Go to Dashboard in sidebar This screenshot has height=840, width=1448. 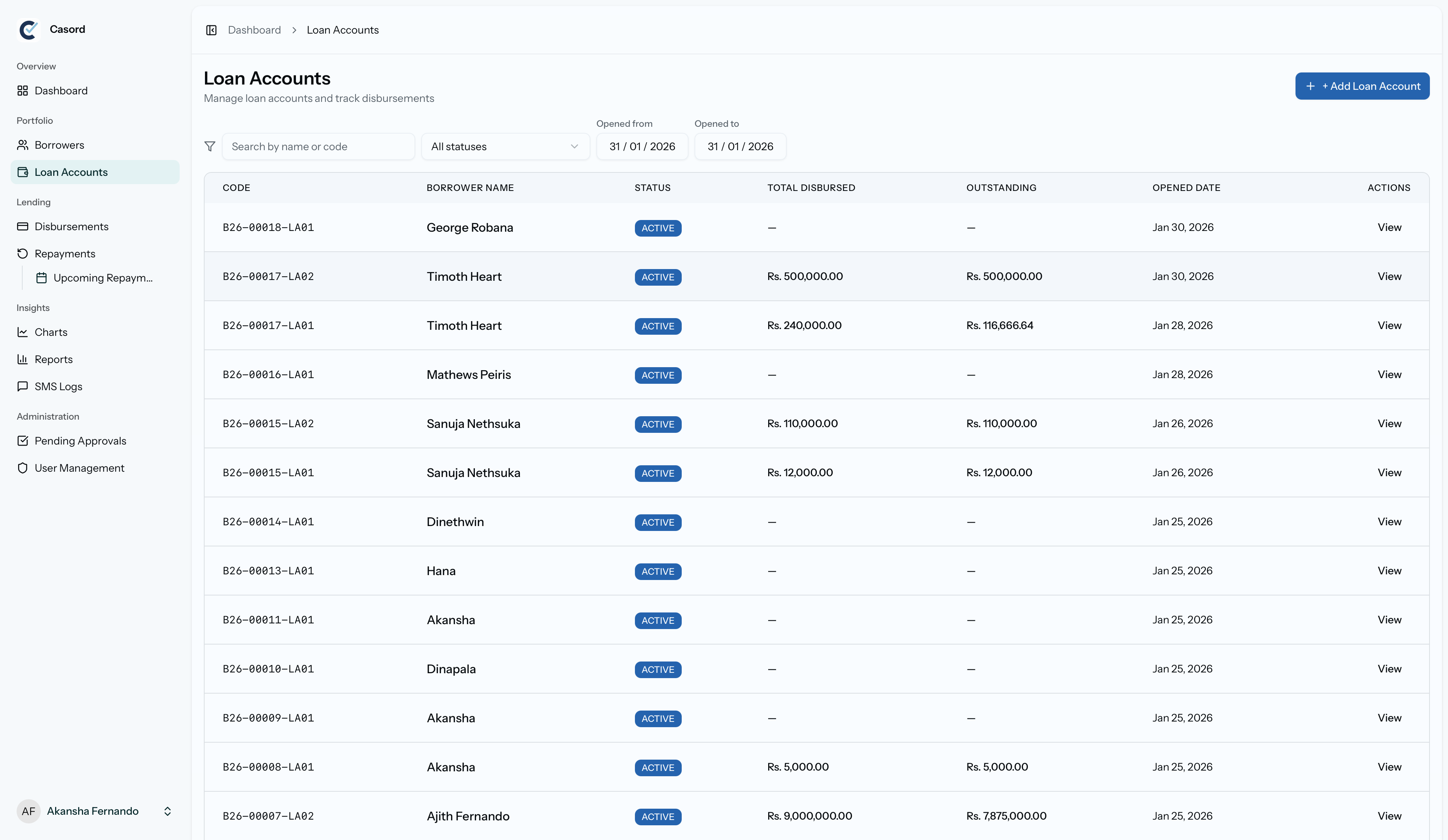point(61,91)
